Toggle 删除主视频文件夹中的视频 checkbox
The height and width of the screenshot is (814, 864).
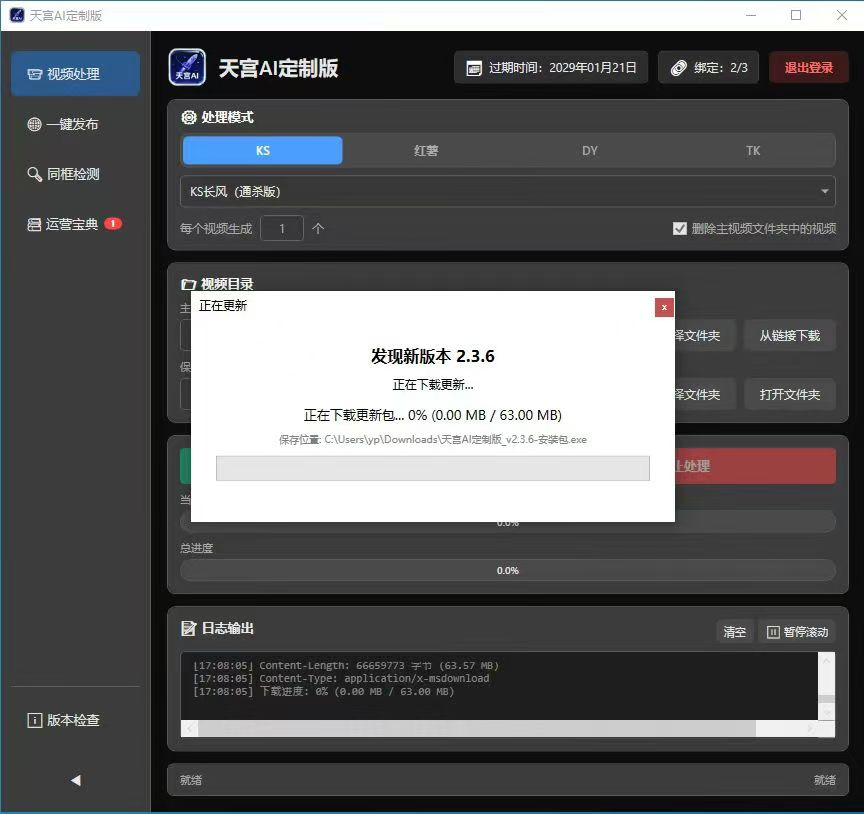(x=679, y=228)
